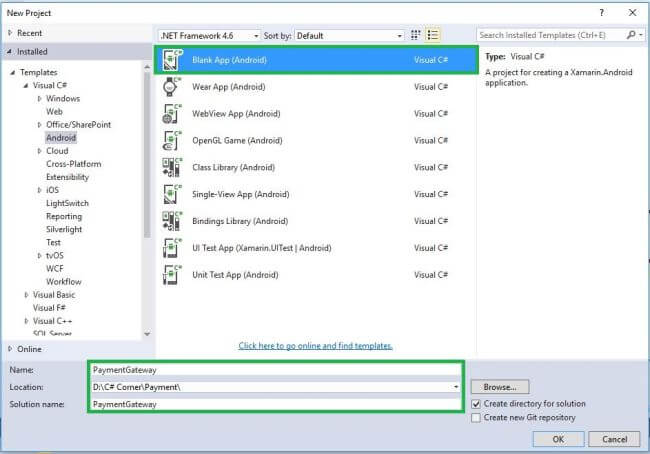Click the Search Installed Templates box

pos(551,35)
